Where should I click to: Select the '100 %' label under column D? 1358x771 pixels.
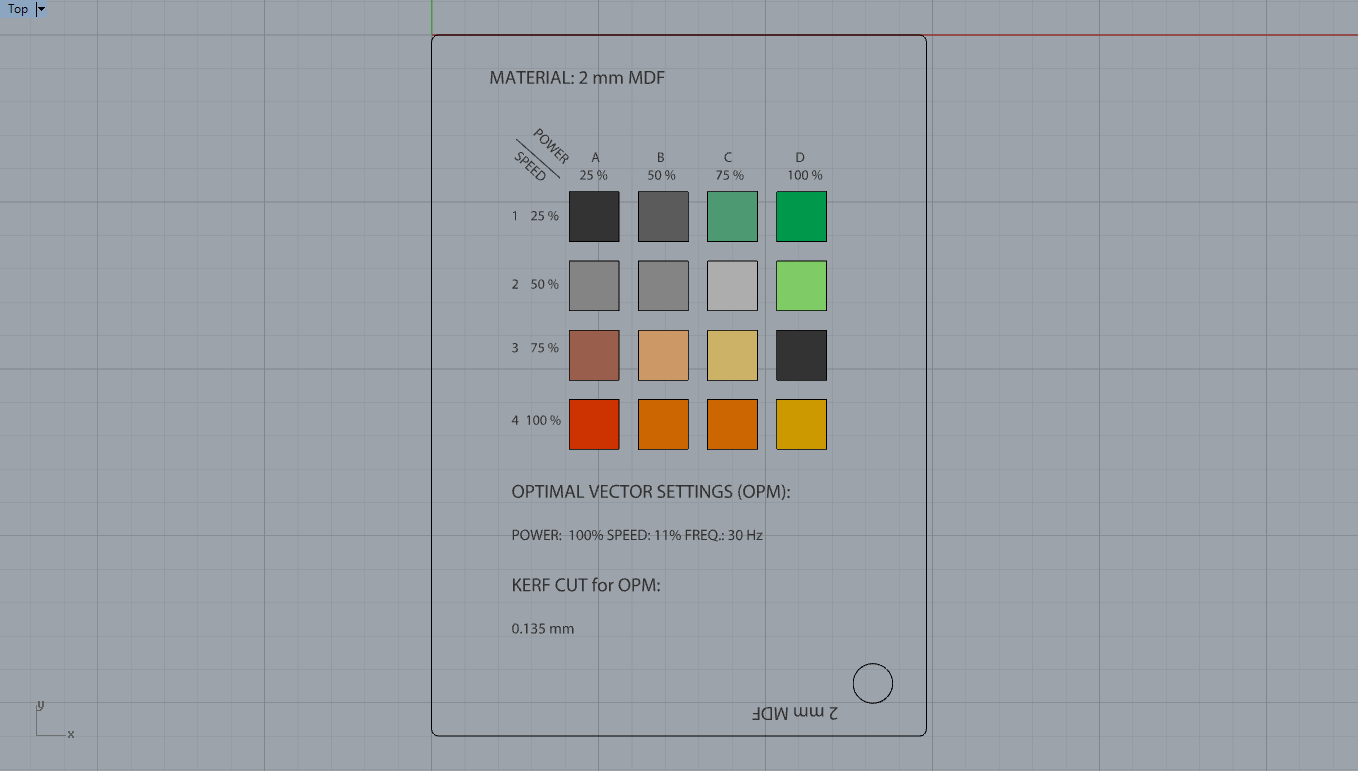coord(805,175)
